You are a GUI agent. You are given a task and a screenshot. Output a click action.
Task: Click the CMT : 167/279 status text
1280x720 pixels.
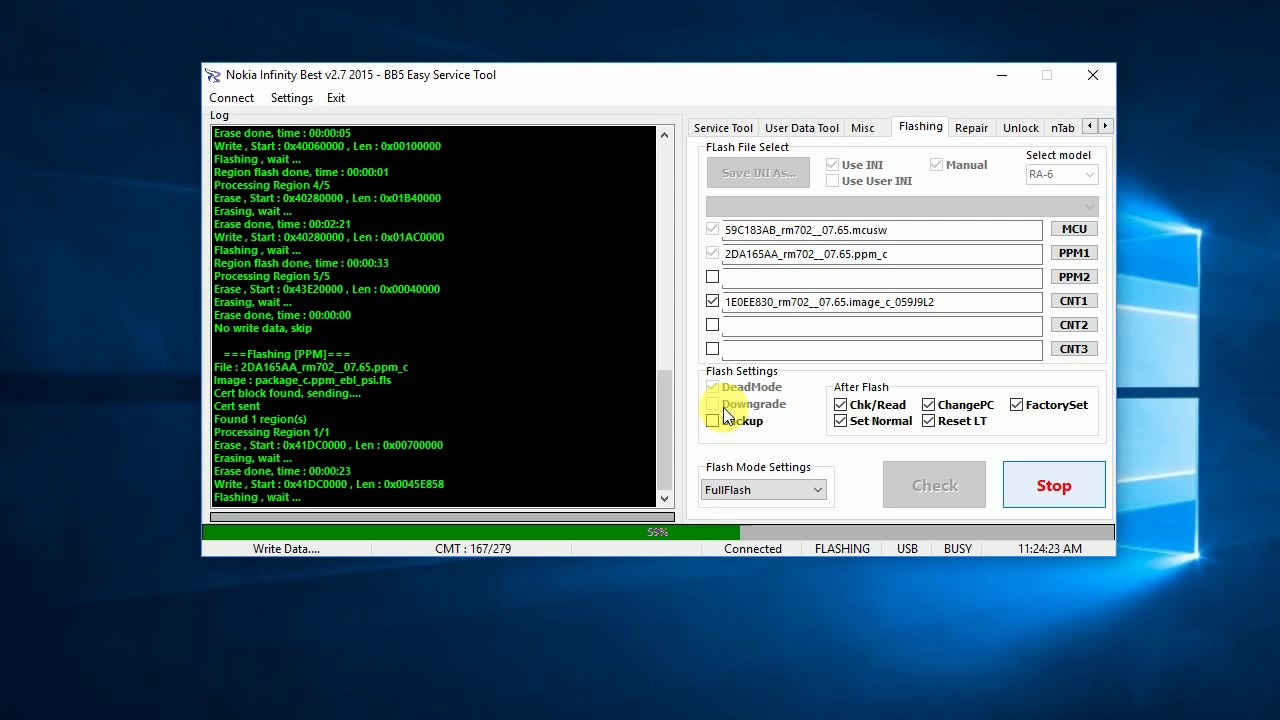coord(473,549)
